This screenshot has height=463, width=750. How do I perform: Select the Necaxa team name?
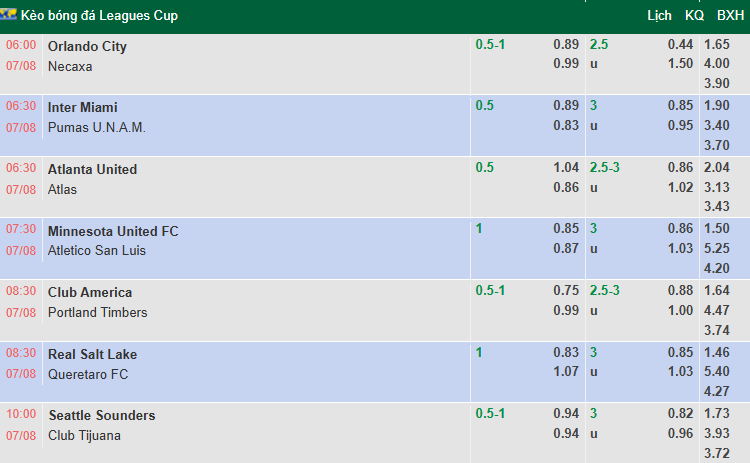point(70,66)
